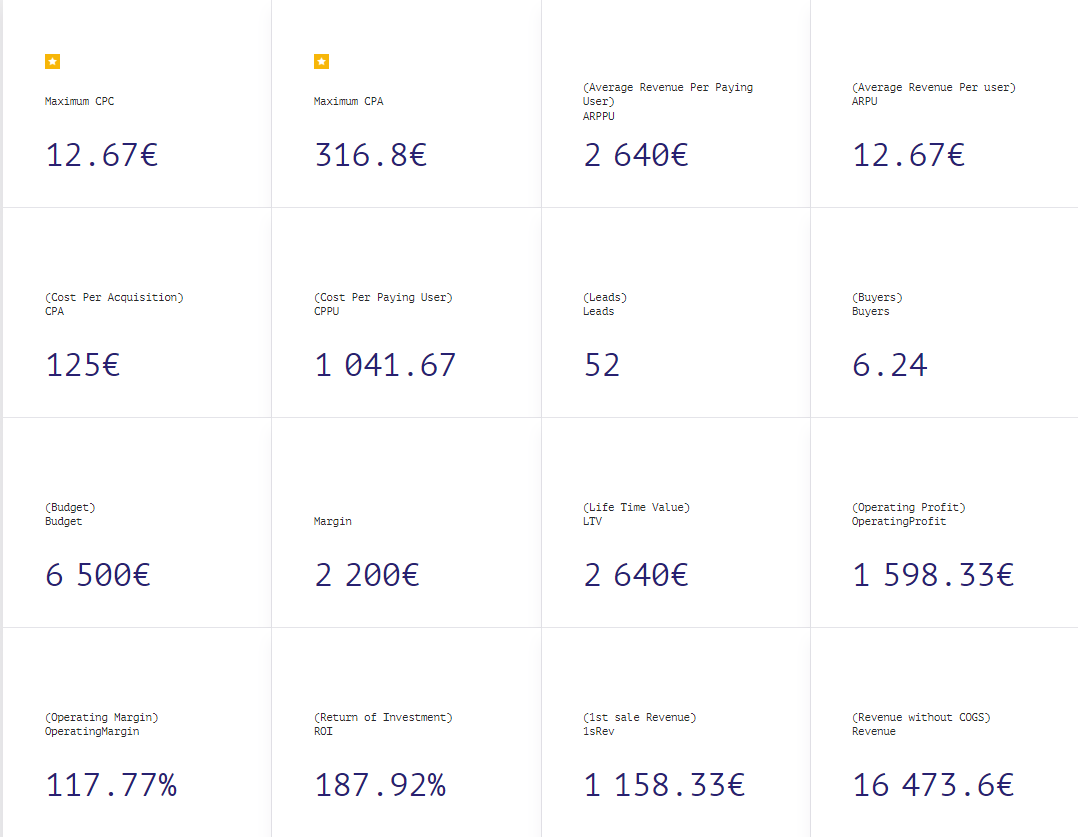
Task: Select the Budget value 6 500€
Action: [x=98, y=575]
